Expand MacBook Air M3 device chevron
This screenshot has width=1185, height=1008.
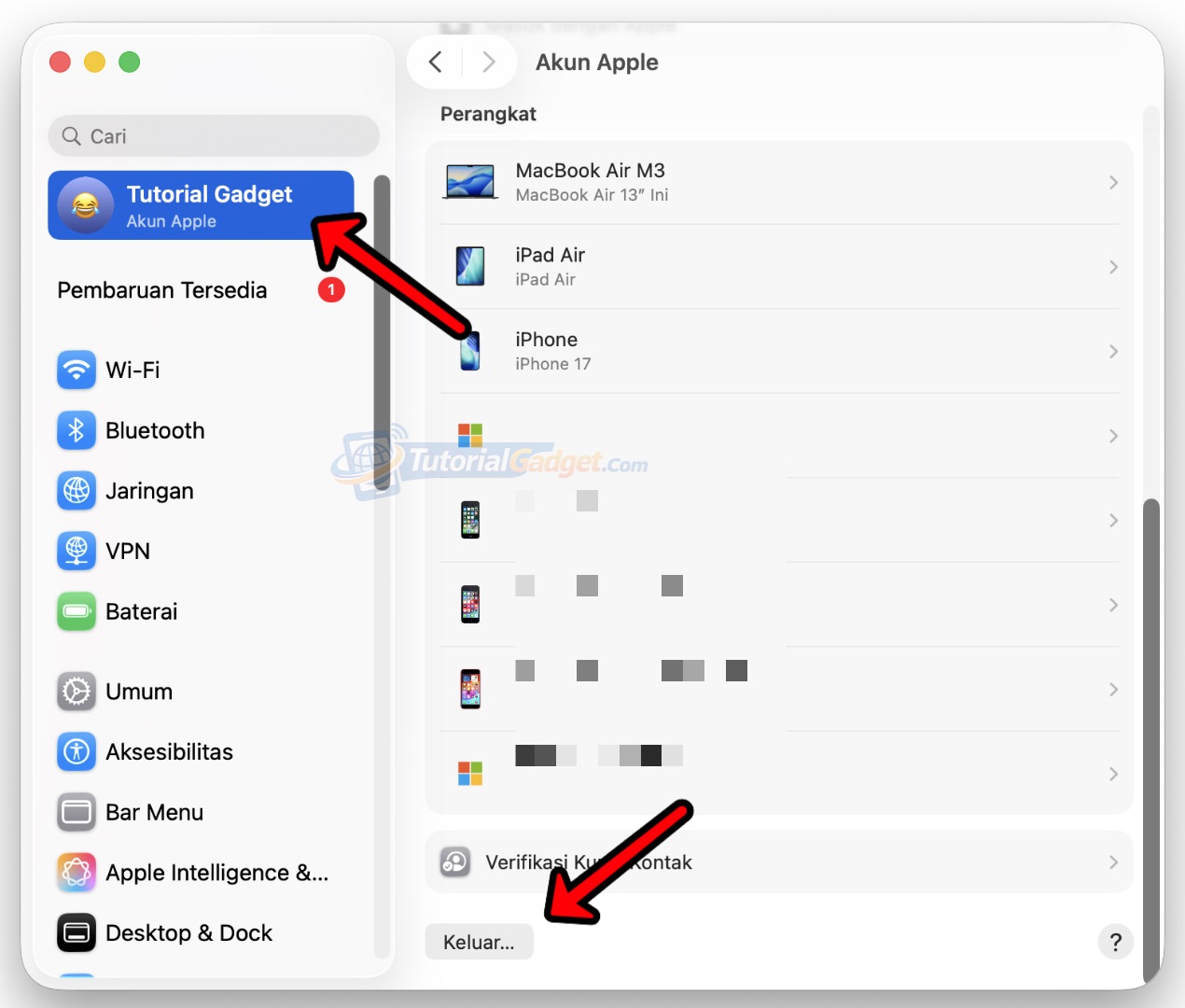pyautogui.click(x=1112, y=183)
